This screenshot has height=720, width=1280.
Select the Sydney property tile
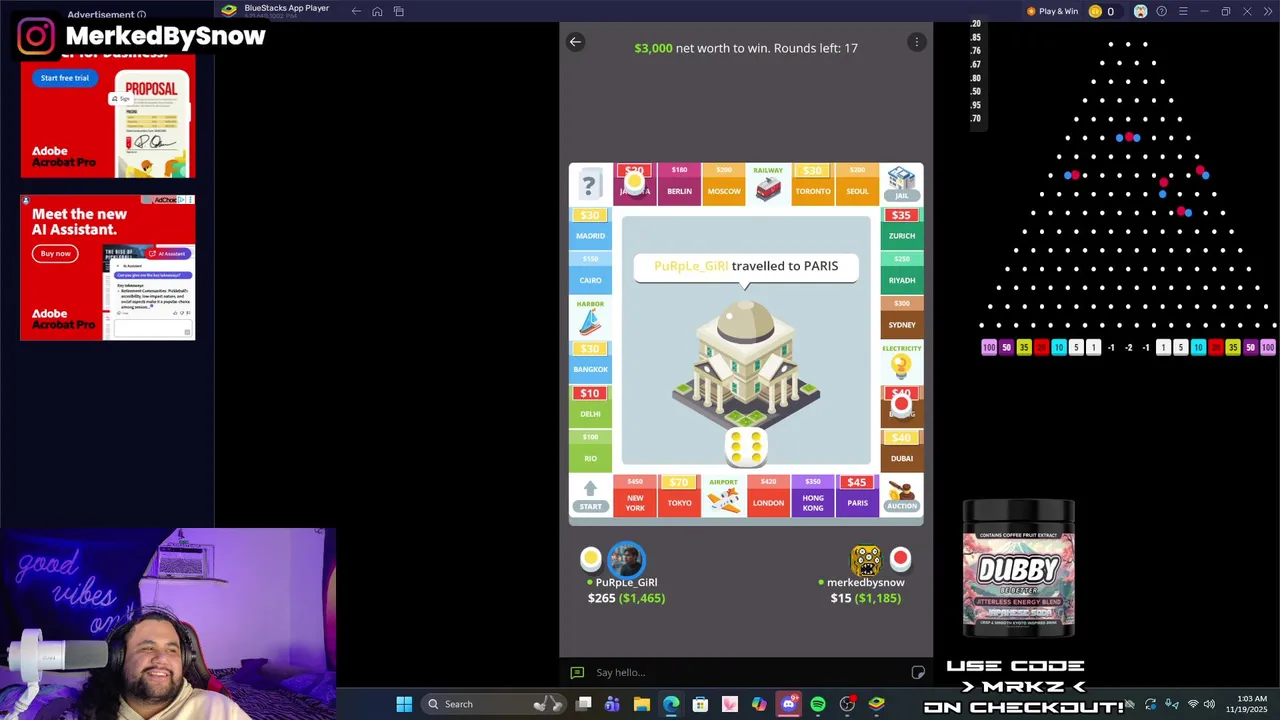point(902,318)
